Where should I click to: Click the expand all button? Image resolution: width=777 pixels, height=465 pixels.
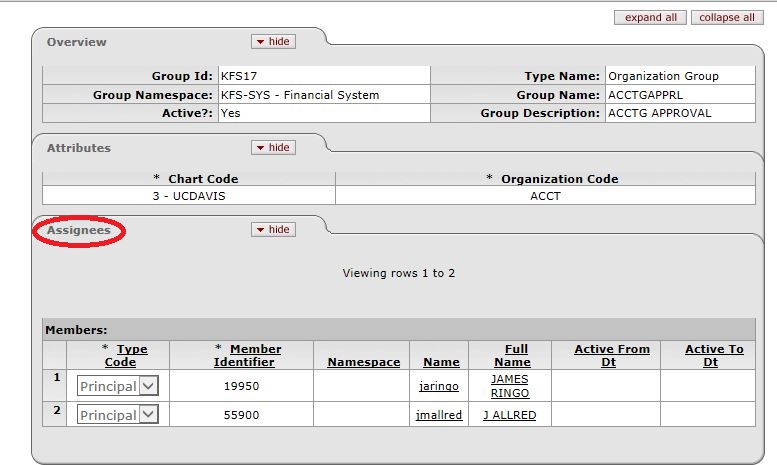pyautogui.click(x=650, y=17)
